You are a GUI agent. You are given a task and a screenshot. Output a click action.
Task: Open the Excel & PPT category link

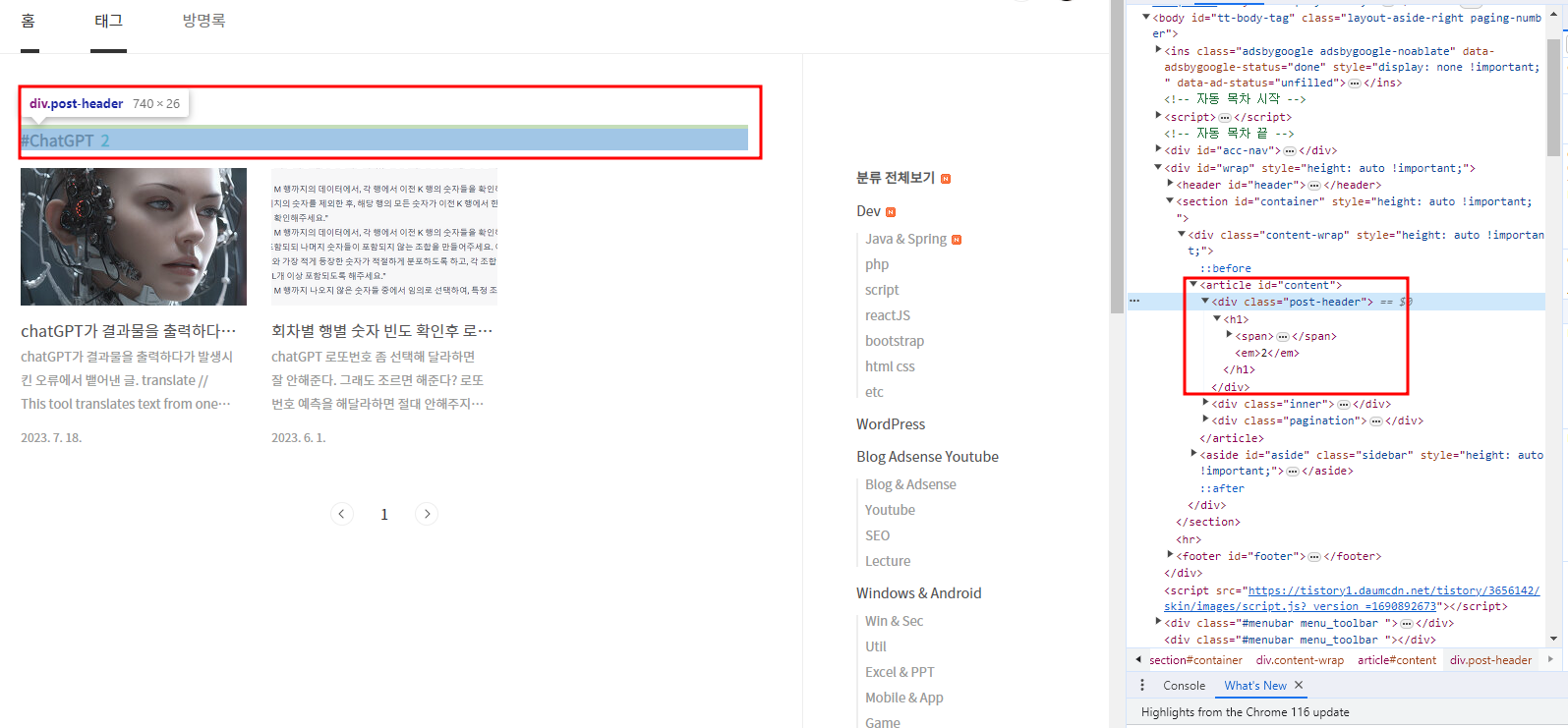(x=900, y=672)
